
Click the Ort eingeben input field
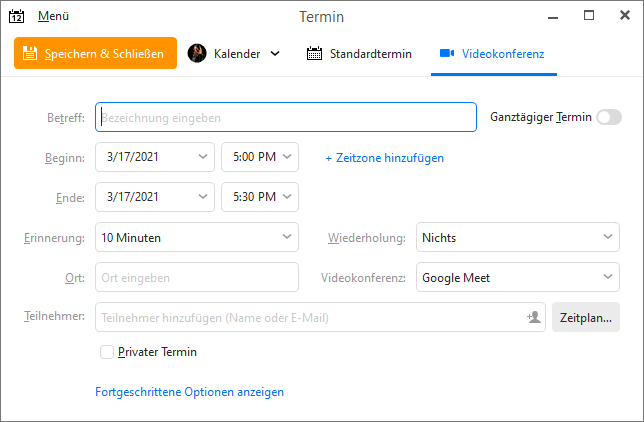pyautogui.click(x=197, y=277)
